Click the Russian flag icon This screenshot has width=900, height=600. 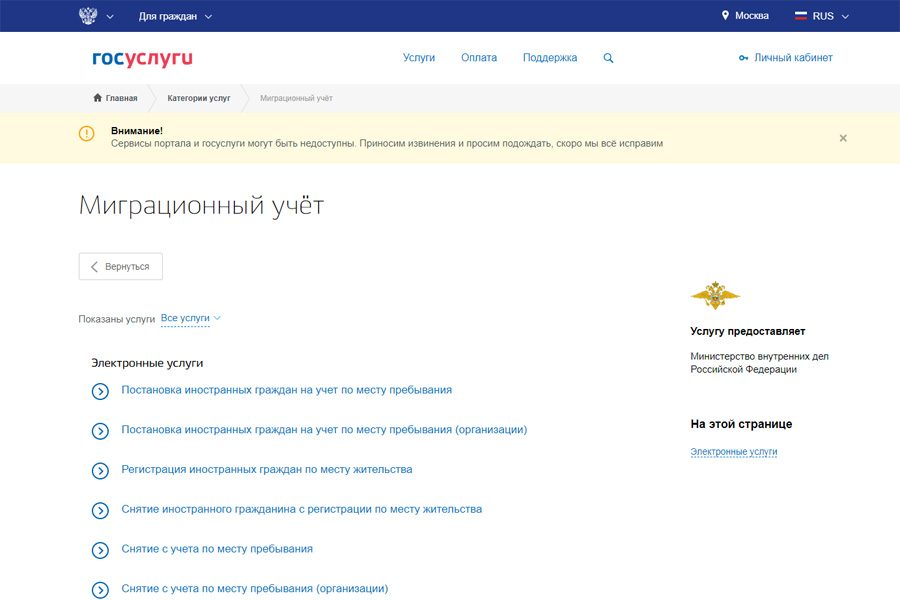[800, 16]
